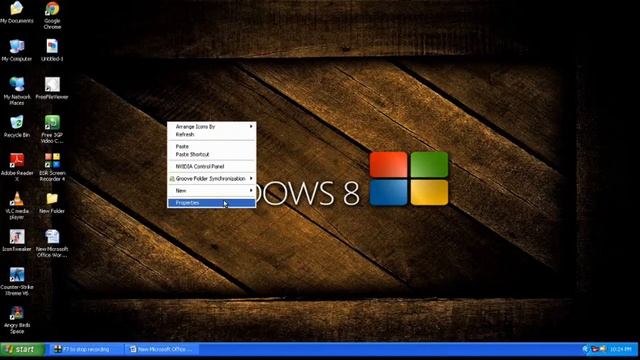Choose Paste Shortcut in the context menu

coord(211,154)
